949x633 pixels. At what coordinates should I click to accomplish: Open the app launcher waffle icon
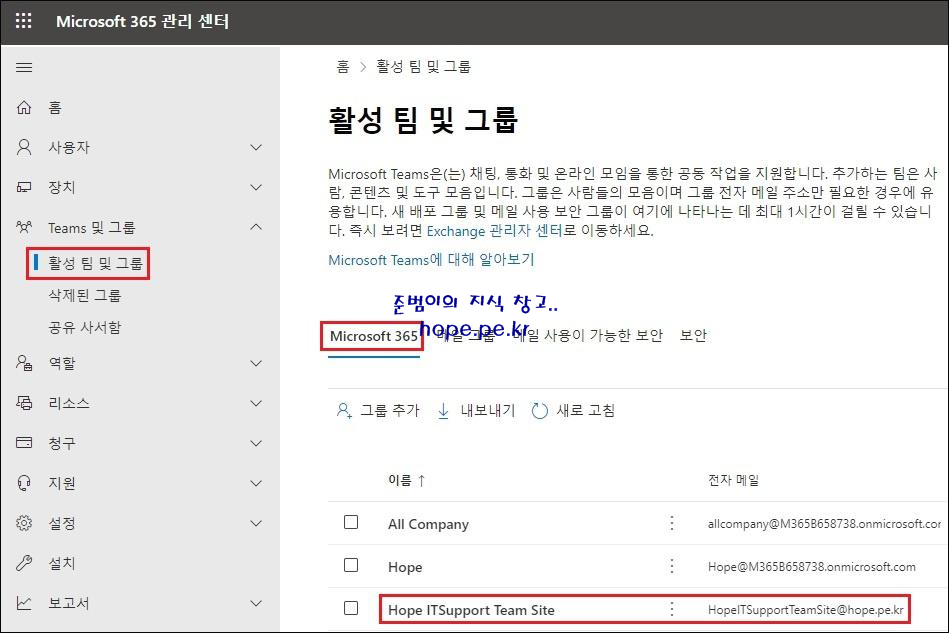24,21
